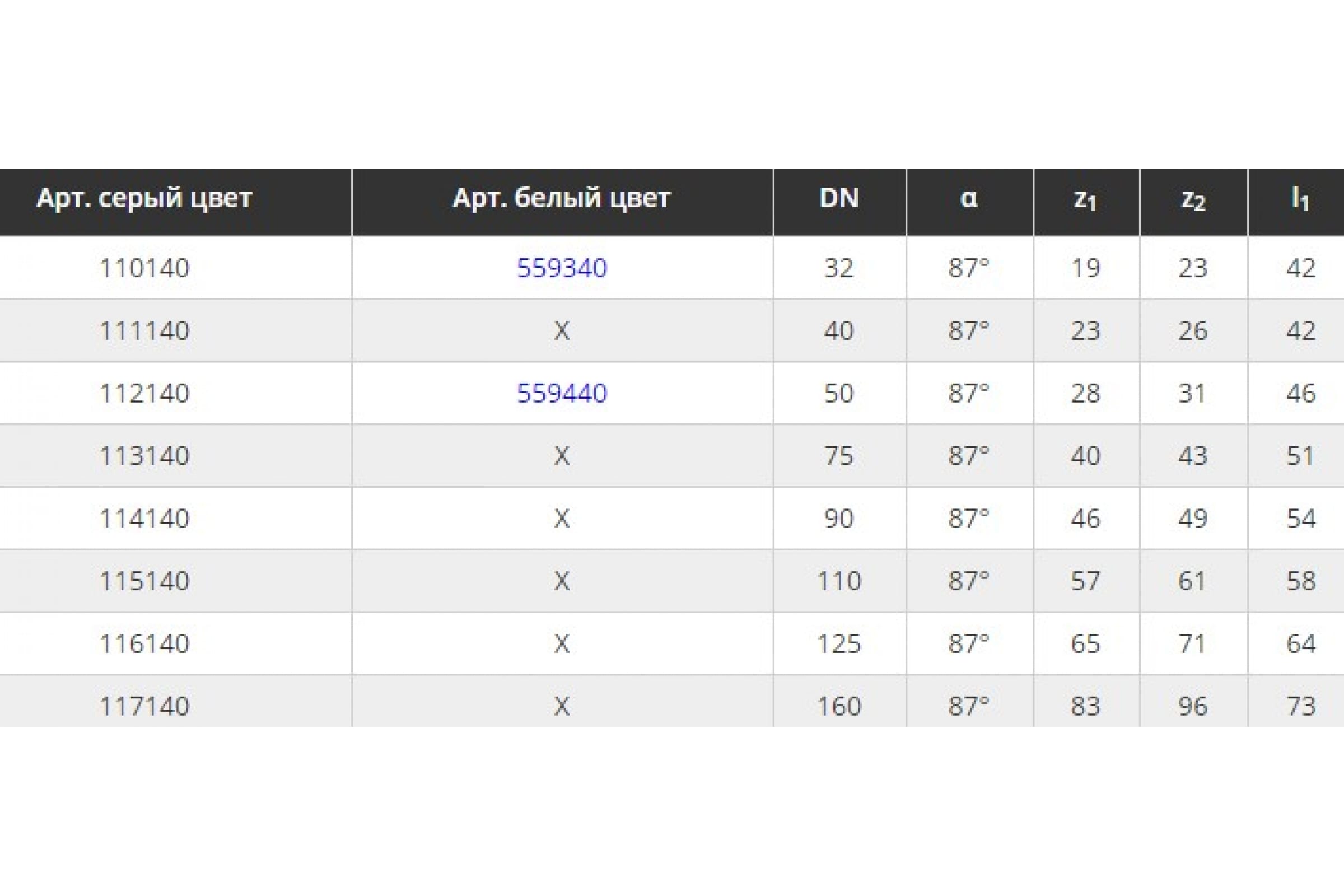Select gray article number 110140
Viewport: 1344px width, 896px height.
(x=144, y=268)
